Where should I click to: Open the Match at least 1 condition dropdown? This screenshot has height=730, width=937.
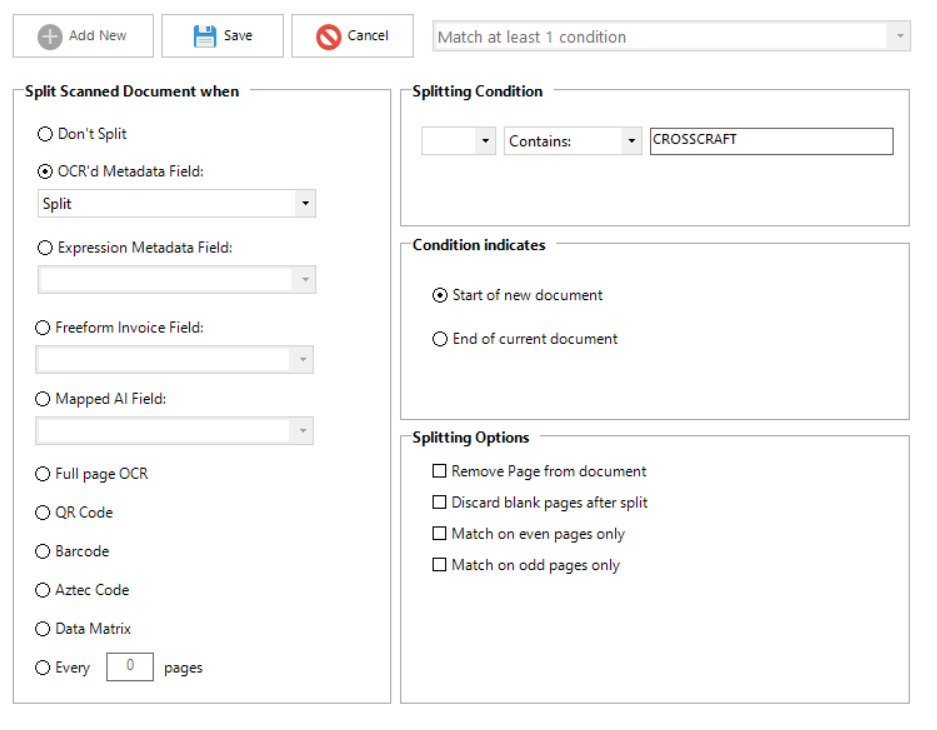(x=672, y=37)
